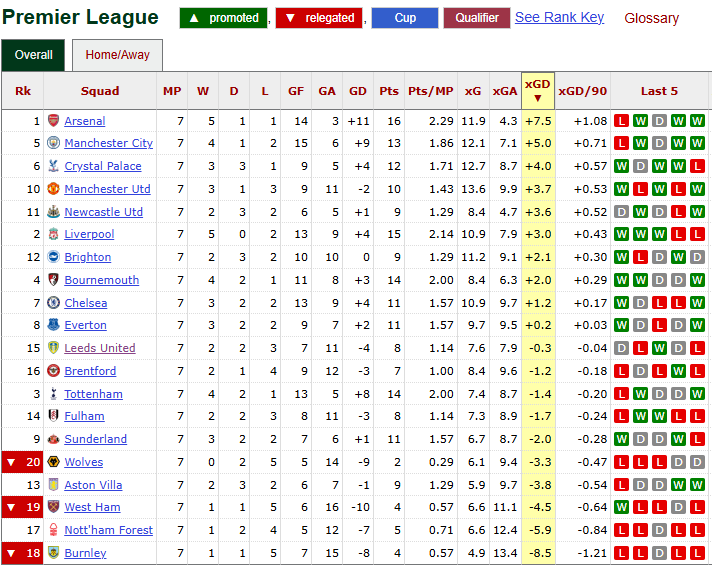Open the Glossary link
The width and height of the screenshot is (712, 571).
tap(651, 18)
